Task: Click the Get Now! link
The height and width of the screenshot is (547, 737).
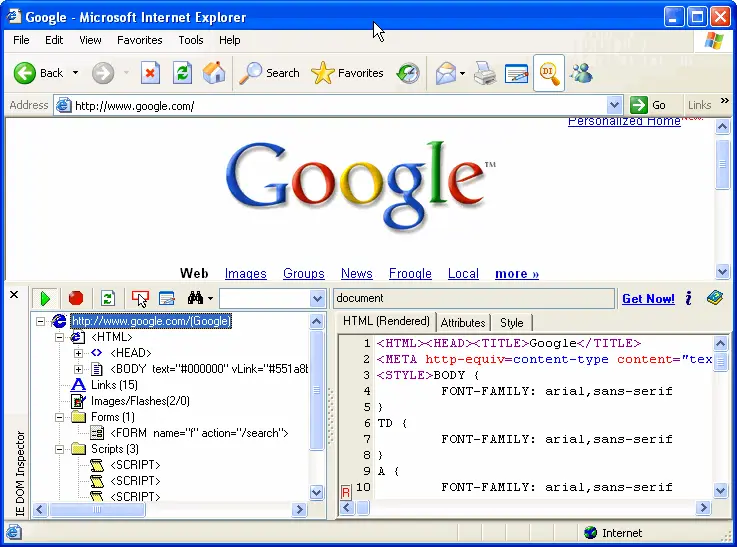Action: coord(648,299)
